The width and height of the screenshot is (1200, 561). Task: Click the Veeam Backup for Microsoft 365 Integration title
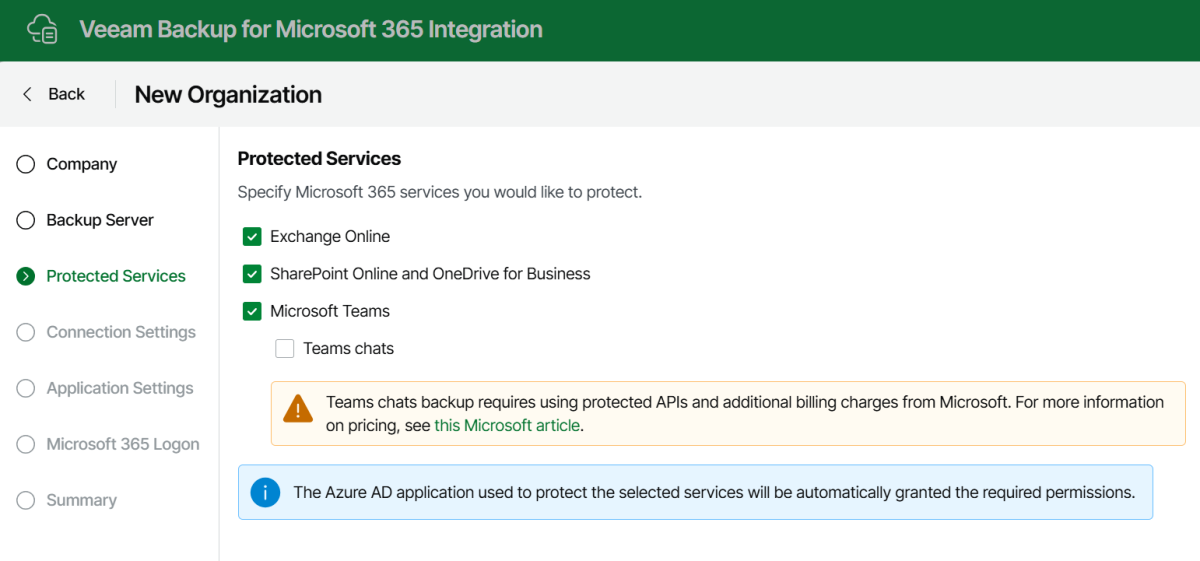coord(311,29)
